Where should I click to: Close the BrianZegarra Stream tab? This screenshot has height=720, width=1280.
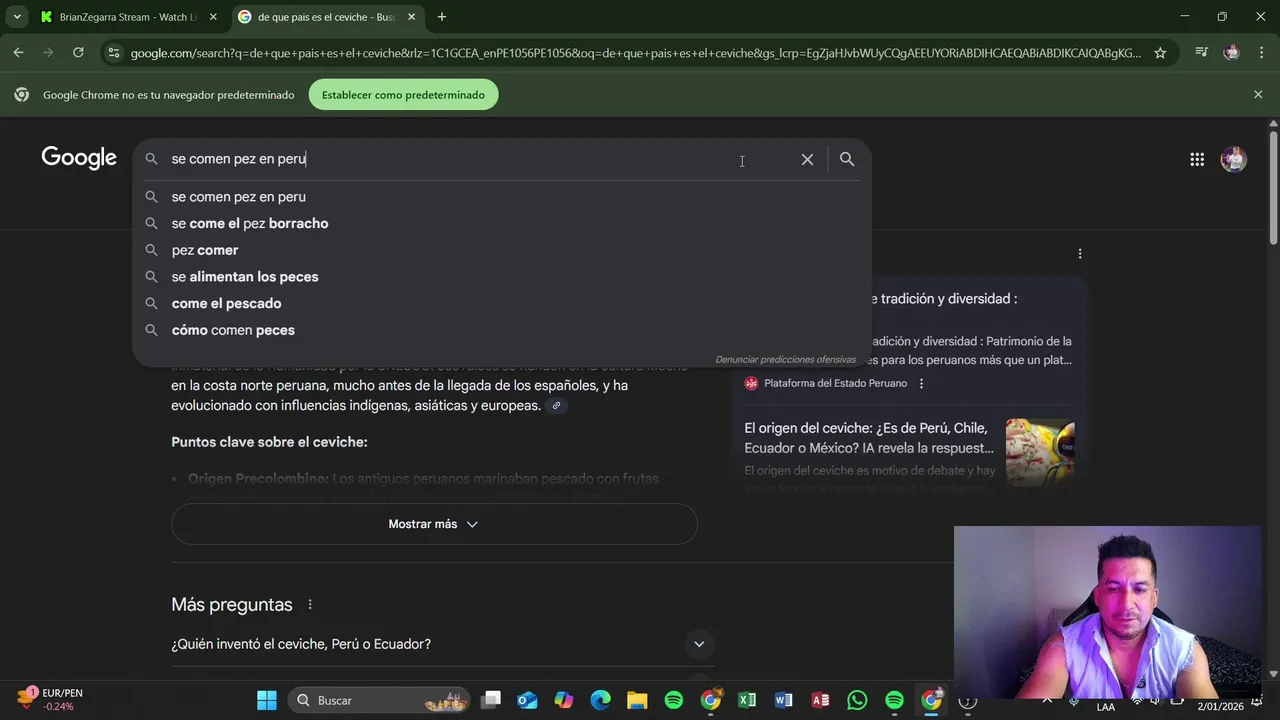tap(213, 17)
